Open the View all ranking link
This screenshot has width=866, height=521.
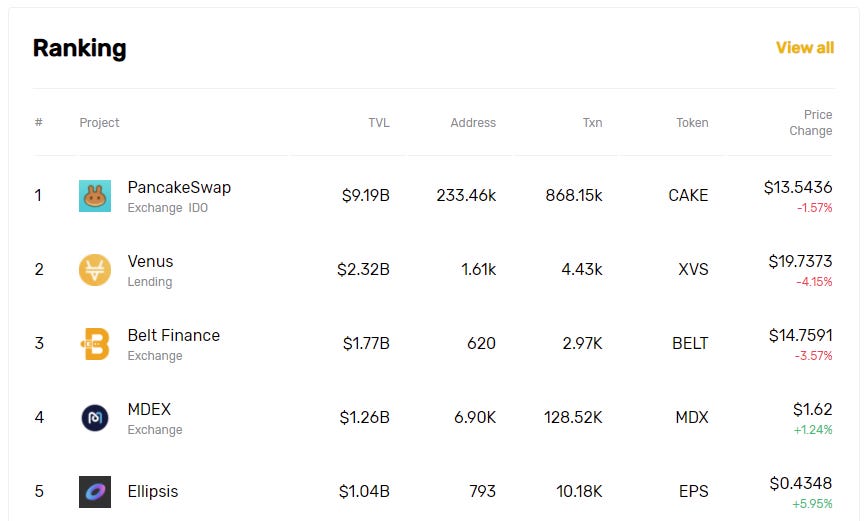[x=805, y=48]
